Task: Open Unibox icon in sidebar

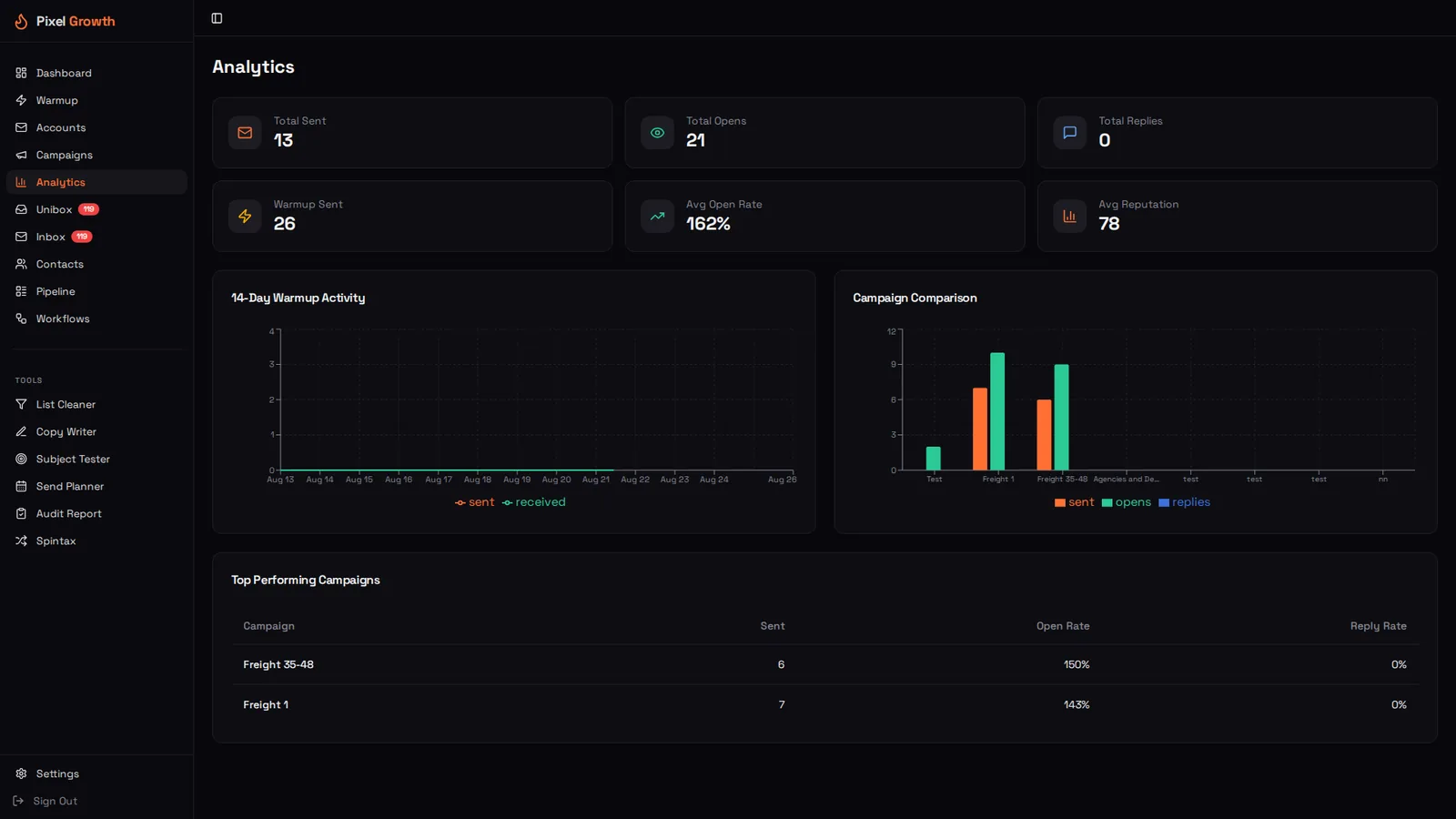Action: tap(21, 209)
